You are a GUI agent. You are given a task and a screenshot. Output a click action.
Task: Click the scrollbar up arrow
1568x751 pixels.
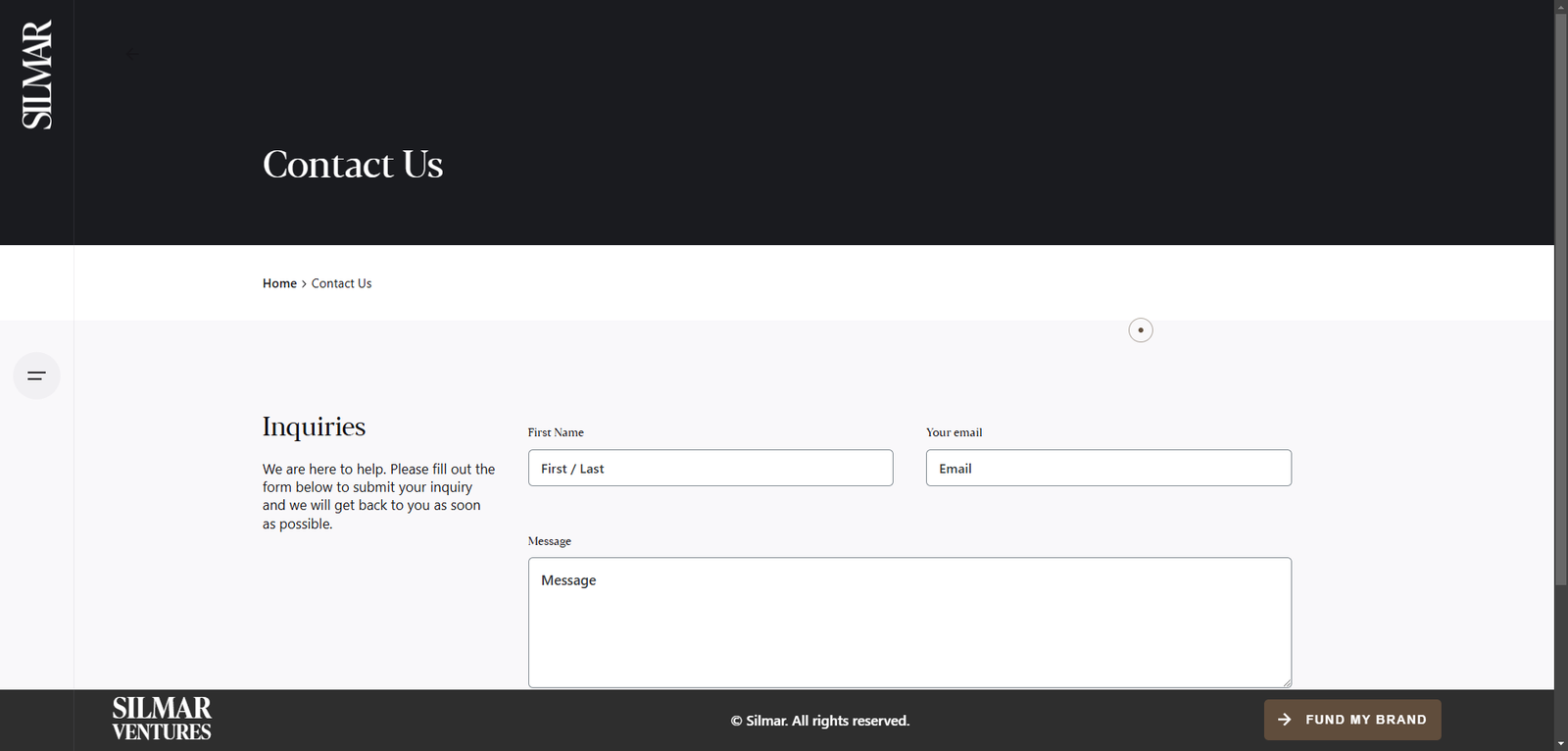[1560, 7]
